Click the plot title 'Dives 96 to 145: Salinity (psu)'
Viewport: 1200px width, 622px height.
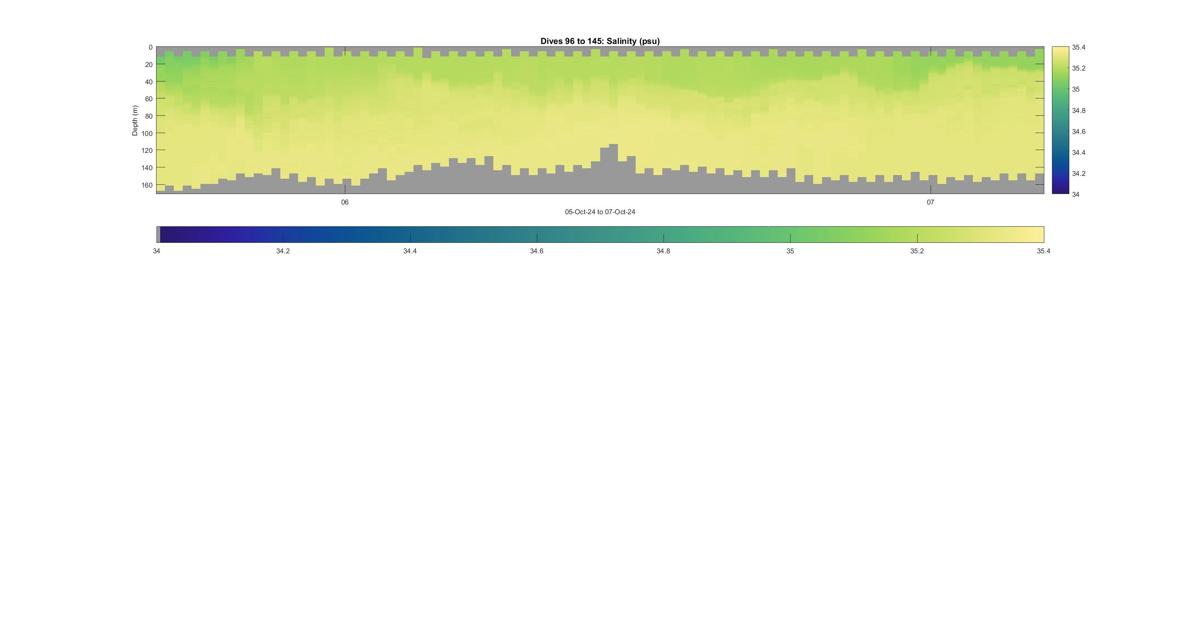pos(600,41)
